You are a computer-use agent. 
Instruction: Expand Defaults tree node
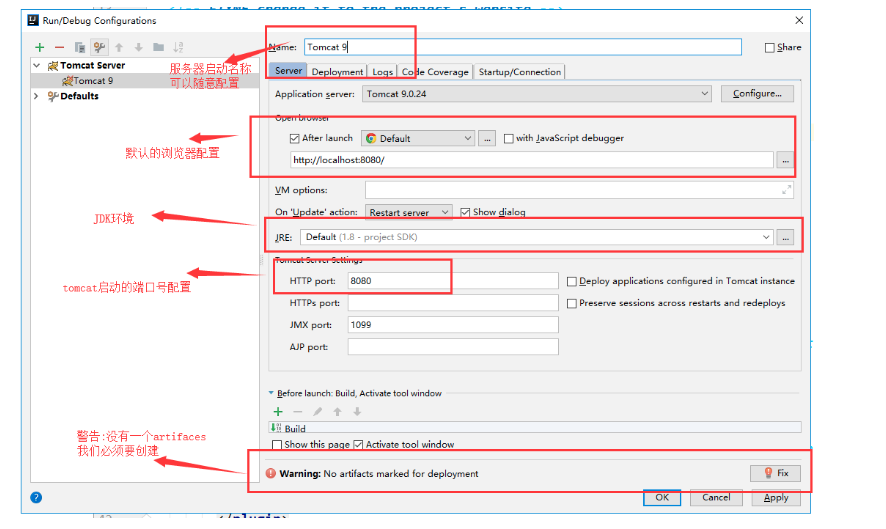coord(37,96)
